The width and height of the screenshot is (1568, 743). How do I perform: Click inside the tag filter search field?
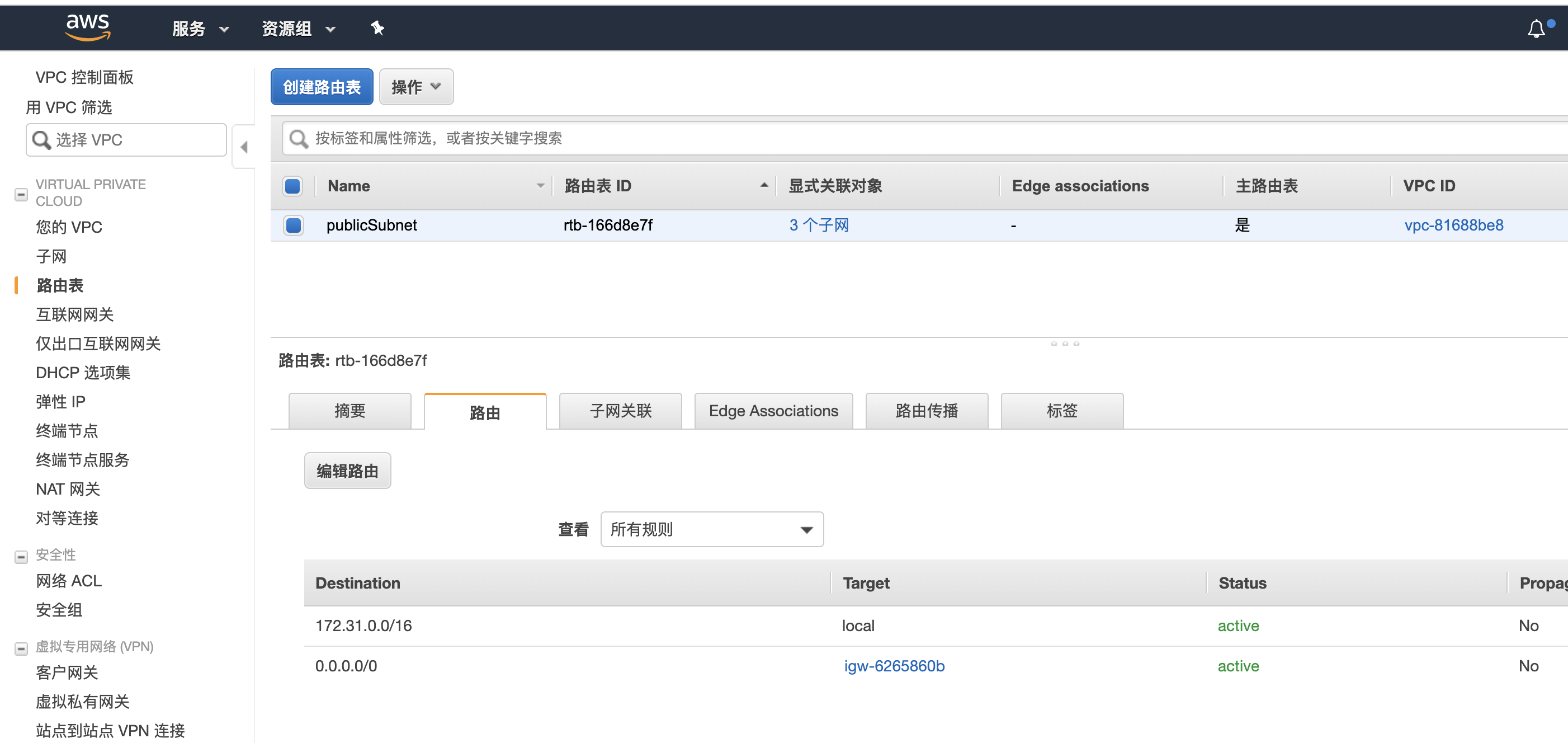point(548,138)
